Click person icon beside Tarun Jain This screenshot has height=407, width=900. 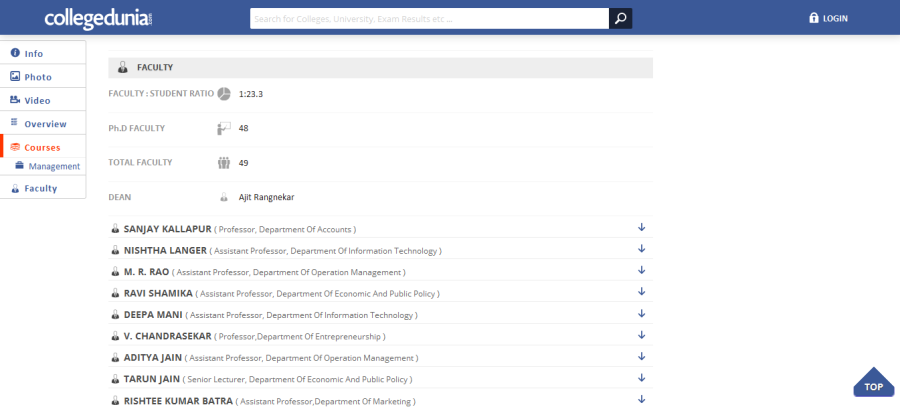pyautogui.click(x=115, y=379)
